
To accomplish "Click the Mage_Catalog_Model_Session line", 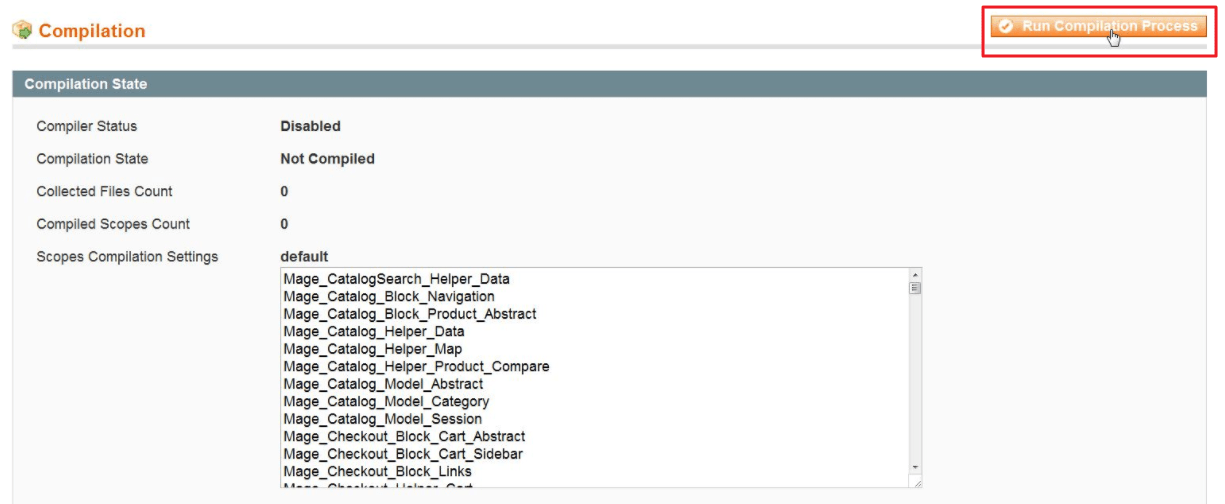I will tap(382, 419).
